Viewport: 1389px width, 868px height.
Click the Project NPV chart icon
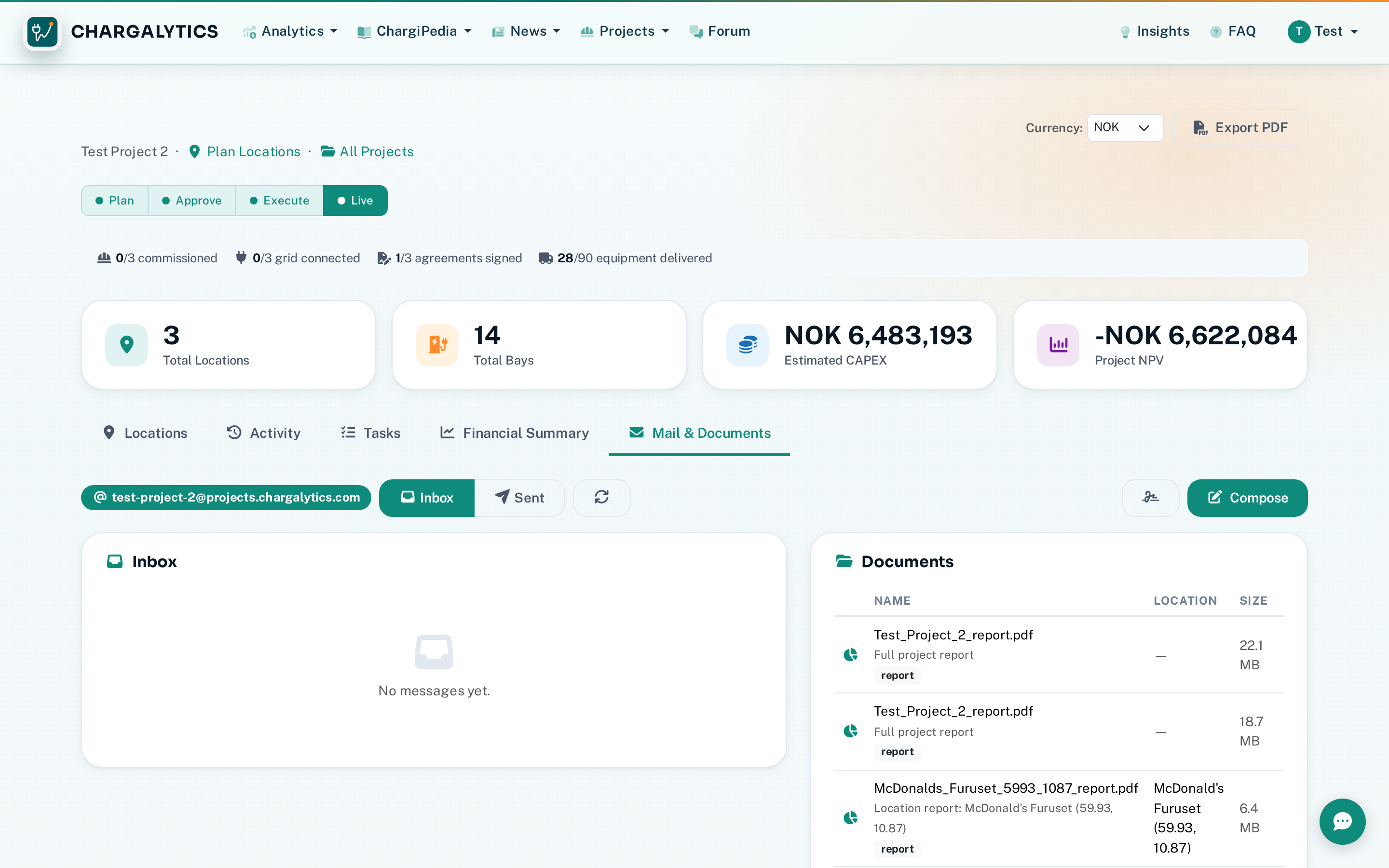(x=1058, y=345)
